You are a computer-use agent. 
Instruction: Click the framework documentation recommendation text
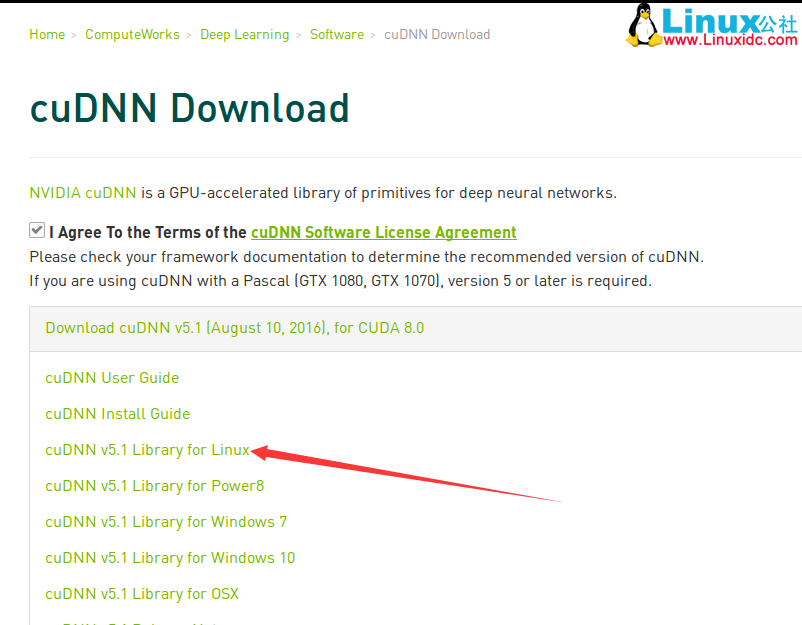coord(366,257)
